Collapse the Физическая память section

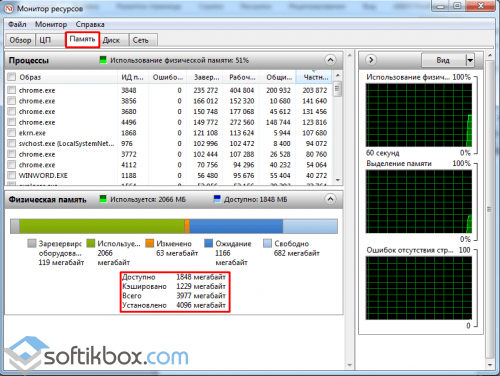pos(330,199)
